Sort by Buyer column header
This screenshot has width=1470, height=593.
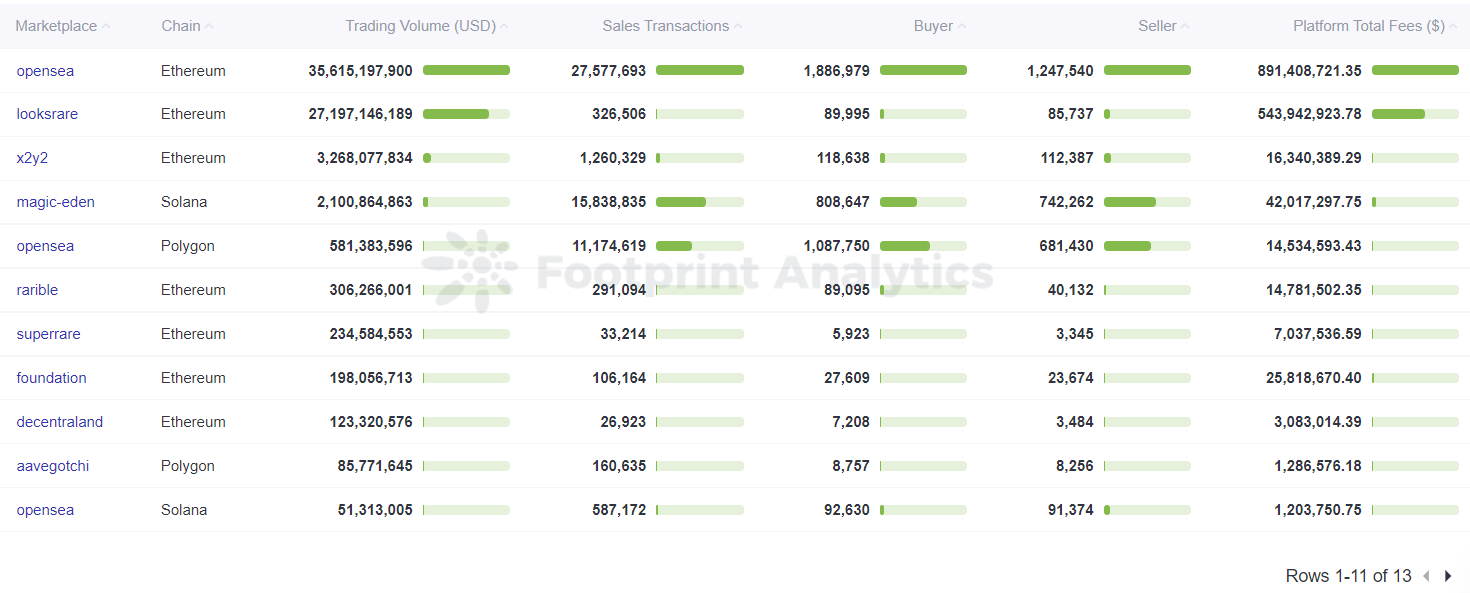click(940, 26)
